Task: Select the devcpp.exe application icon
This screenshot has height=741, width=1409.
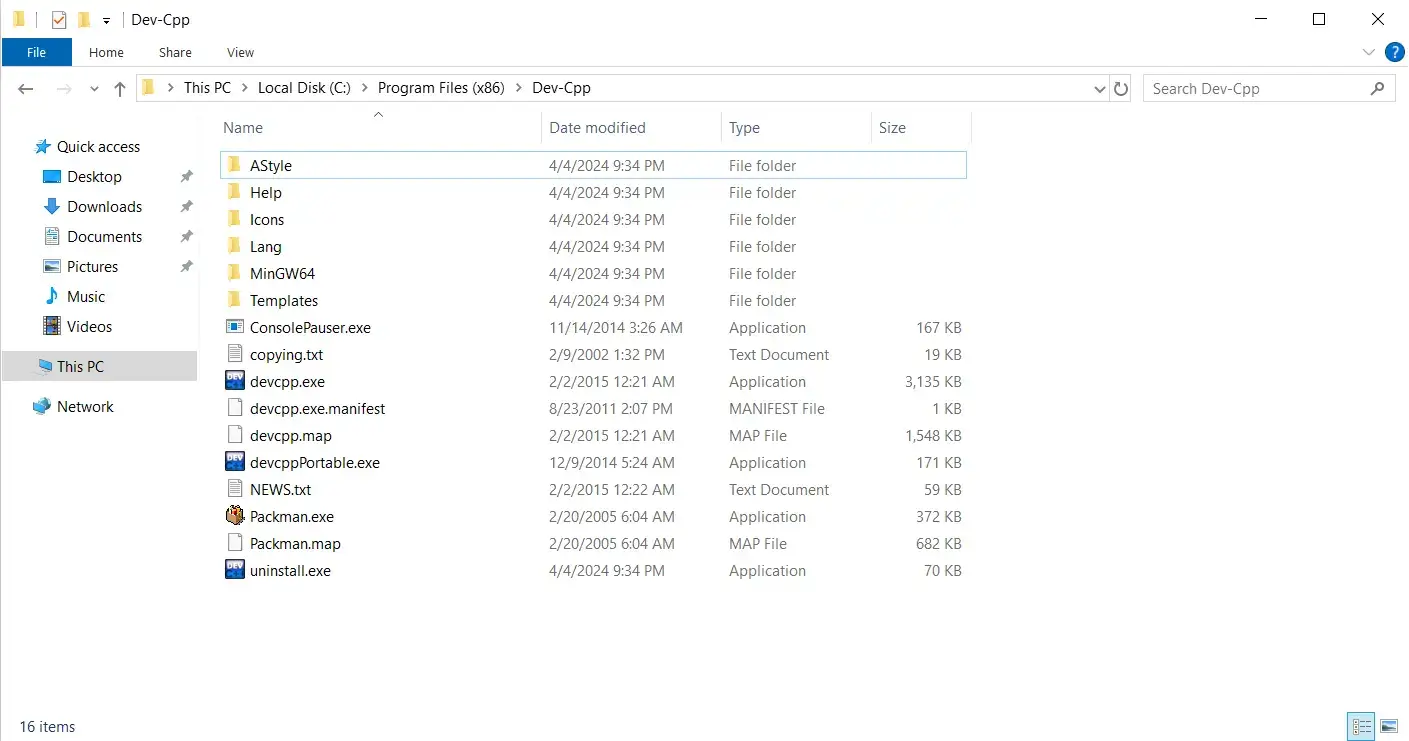Action: [x=235, y=381]
